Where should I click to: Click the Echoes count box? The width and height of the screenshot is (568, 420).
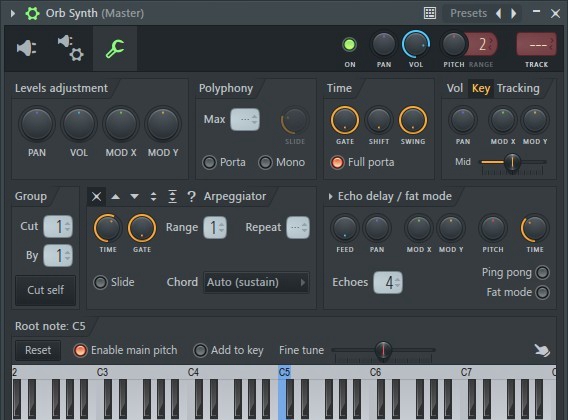[x=388, y=282]
